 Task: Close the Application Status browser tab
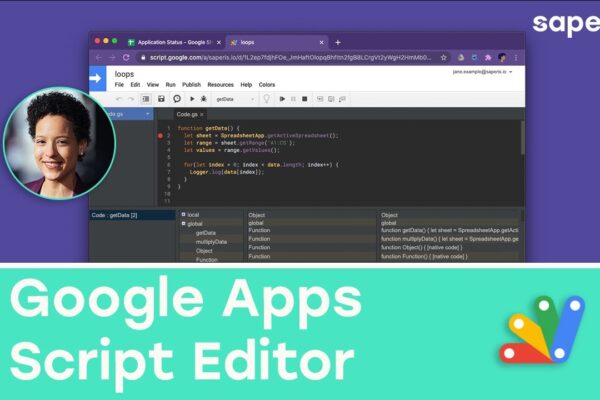(219, 42)
